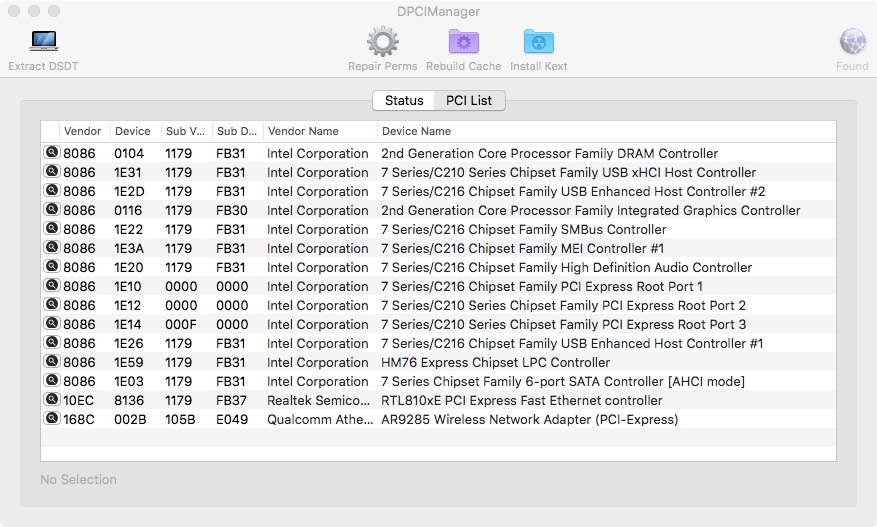Click the device ID cell '002B'
Viewport: 877px width, 527px height.
130,420
